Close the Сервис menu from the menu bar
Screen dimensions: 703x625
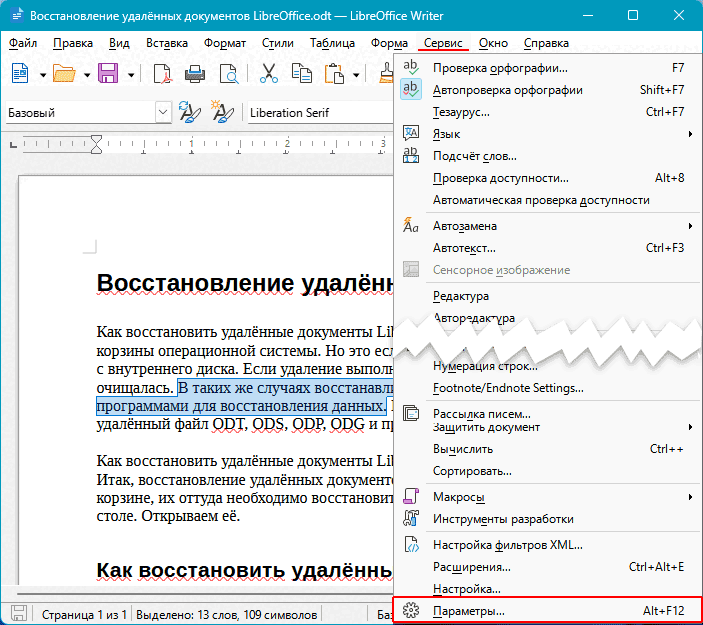pos(443,43)
